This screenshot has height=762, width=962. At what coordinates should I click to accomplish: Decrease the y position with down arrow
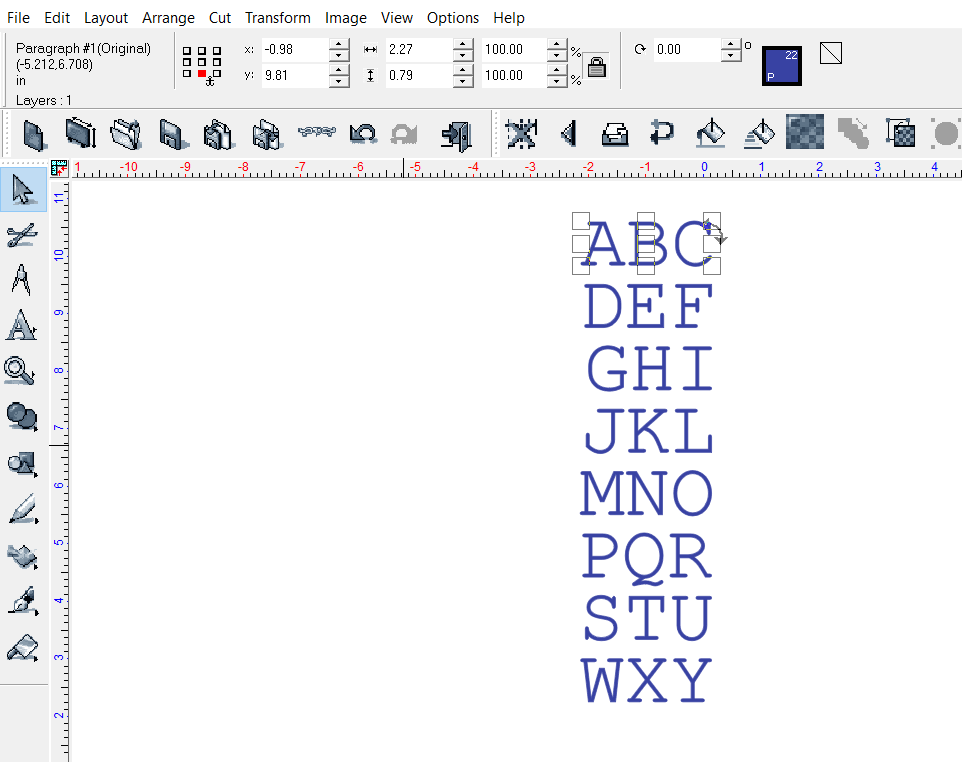(x=339, y=81)
